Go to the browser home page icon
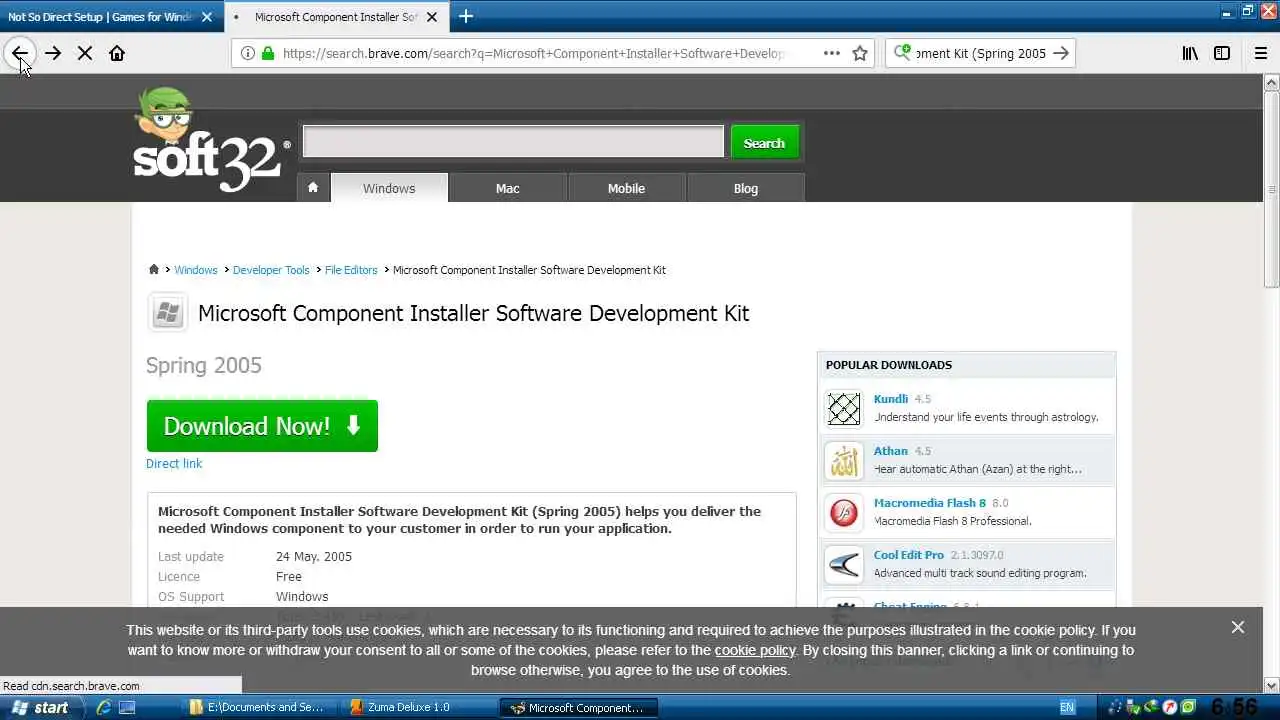The width and height of the screenshot is (1280, 720). click(x=117, y=53)
